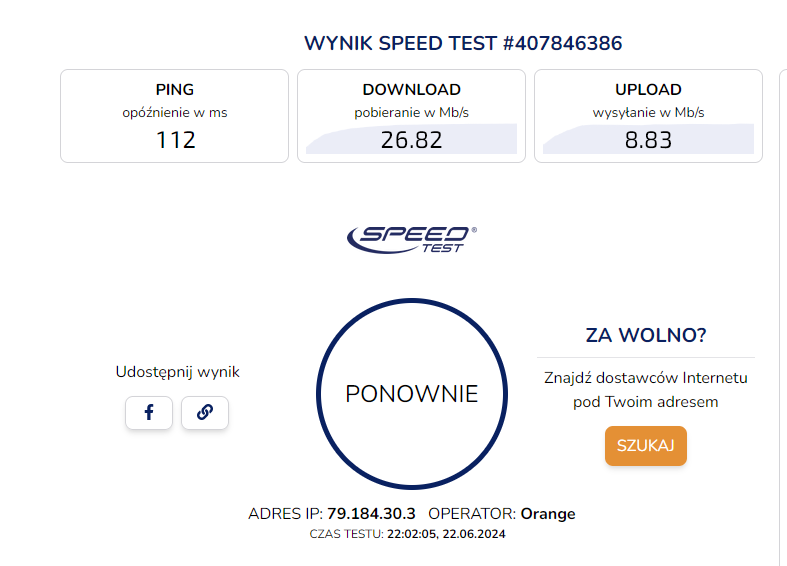Click the DOWNLOAD card heading
The image size is (787, 566).
click(x=411, y=90)
